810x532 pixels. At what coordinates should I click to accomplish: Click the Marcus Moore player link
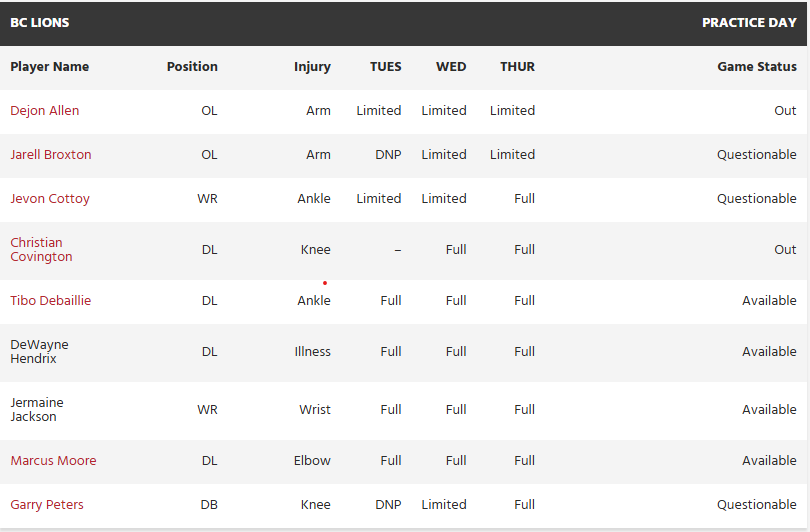click(x=53, y=461)
